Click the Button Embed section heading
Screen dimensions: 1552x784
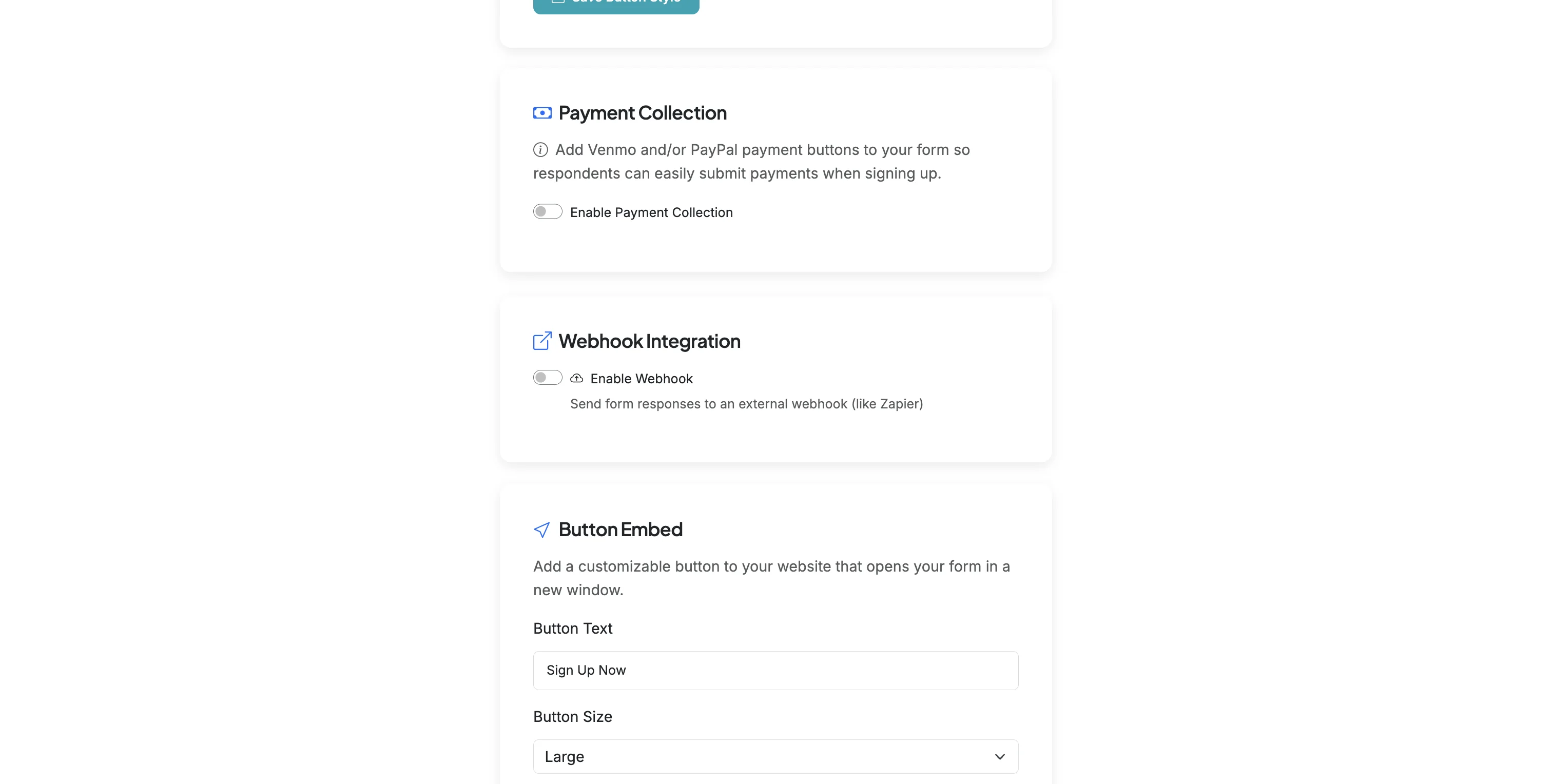pyautogui.click(x=620, y=530)
